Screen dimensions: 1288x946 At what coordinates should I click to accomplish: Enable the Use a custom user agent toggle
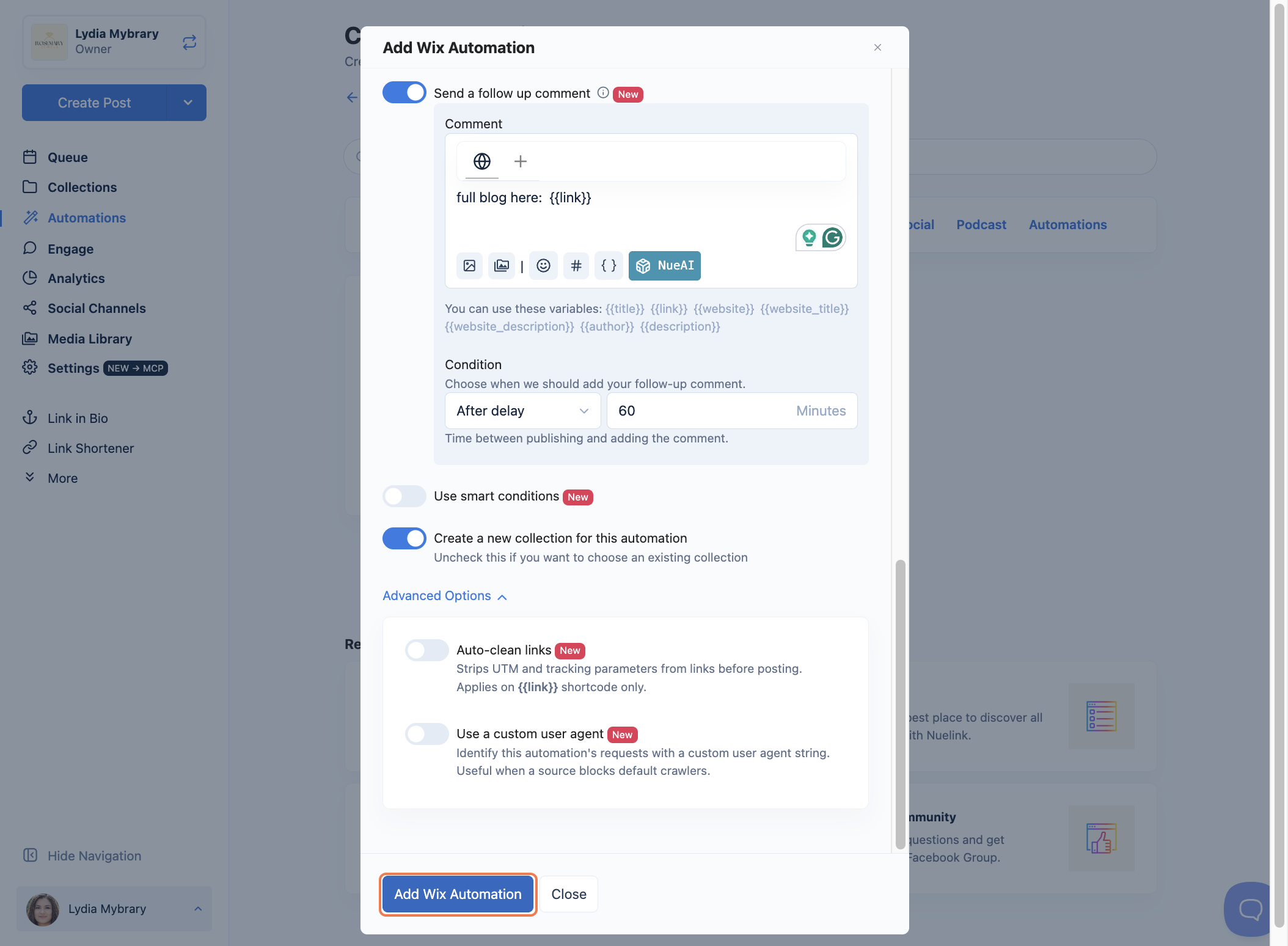click(x=426, y=733)
